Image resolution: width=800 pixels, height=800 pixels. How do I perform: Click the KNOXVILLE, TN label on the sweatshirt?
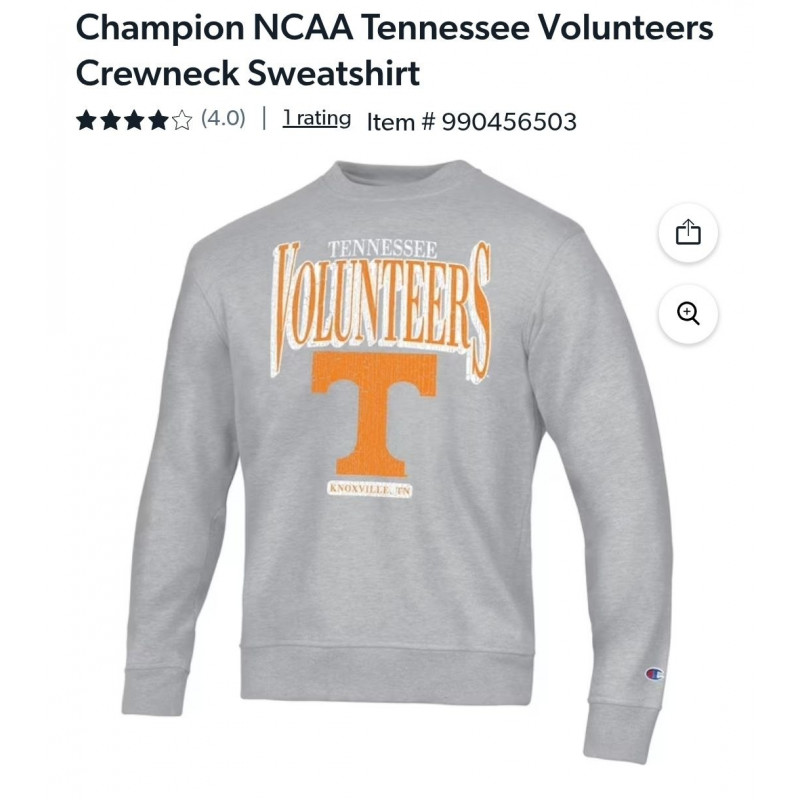(371, 490)
